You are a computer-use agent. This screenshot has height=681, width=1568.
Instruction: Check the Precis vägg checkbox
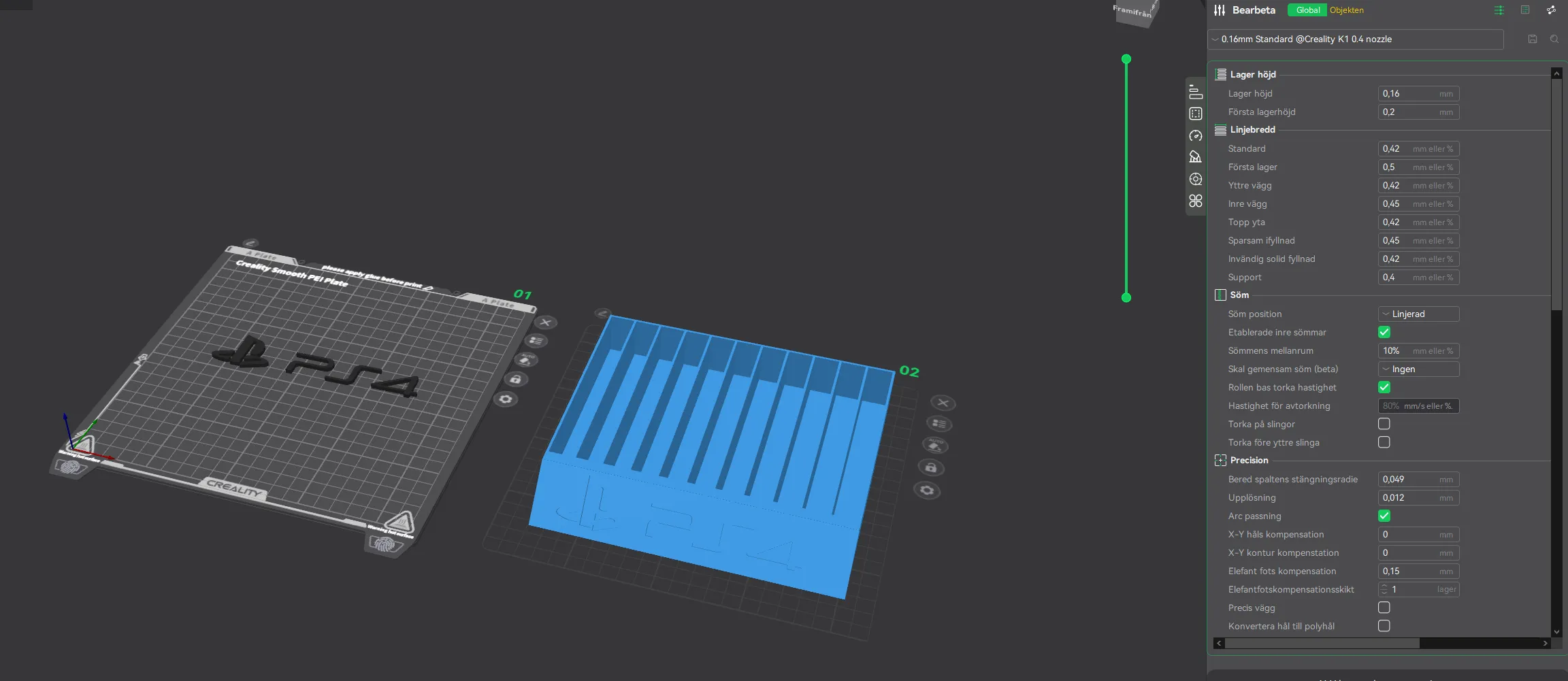pos(1384,608)
